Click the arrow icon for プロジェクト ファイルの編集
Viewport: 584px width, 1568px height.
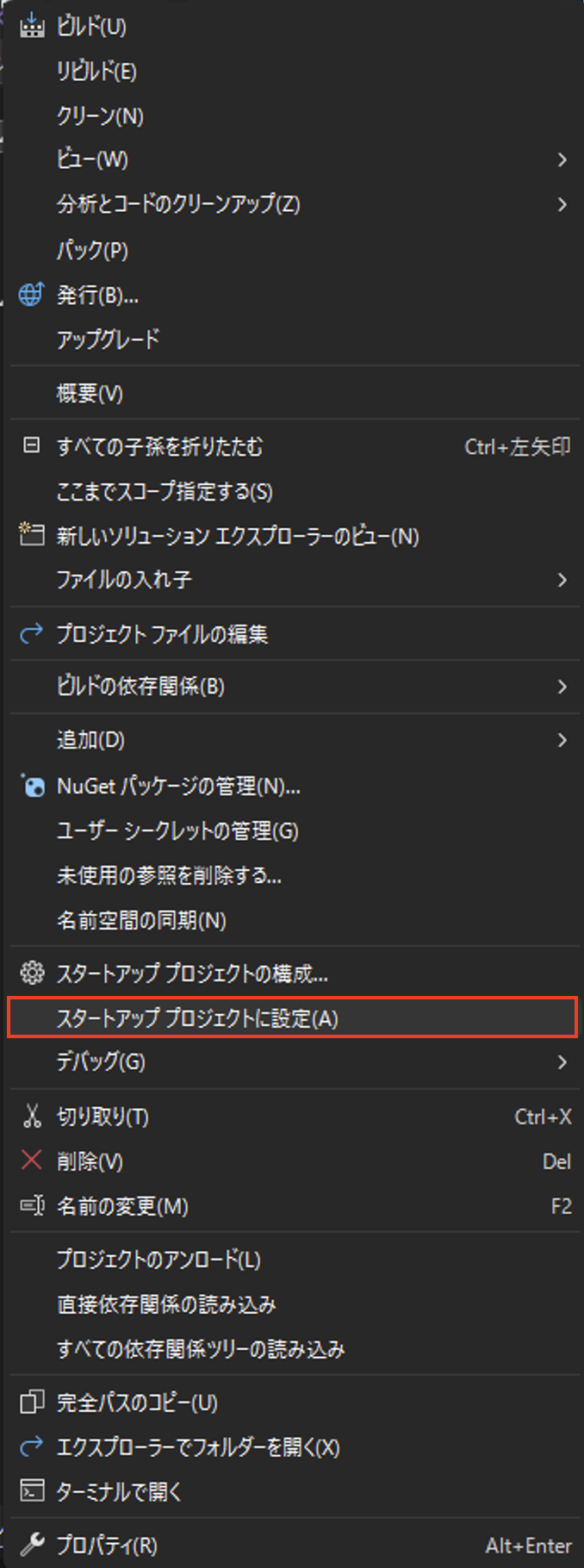pos(32,634)
